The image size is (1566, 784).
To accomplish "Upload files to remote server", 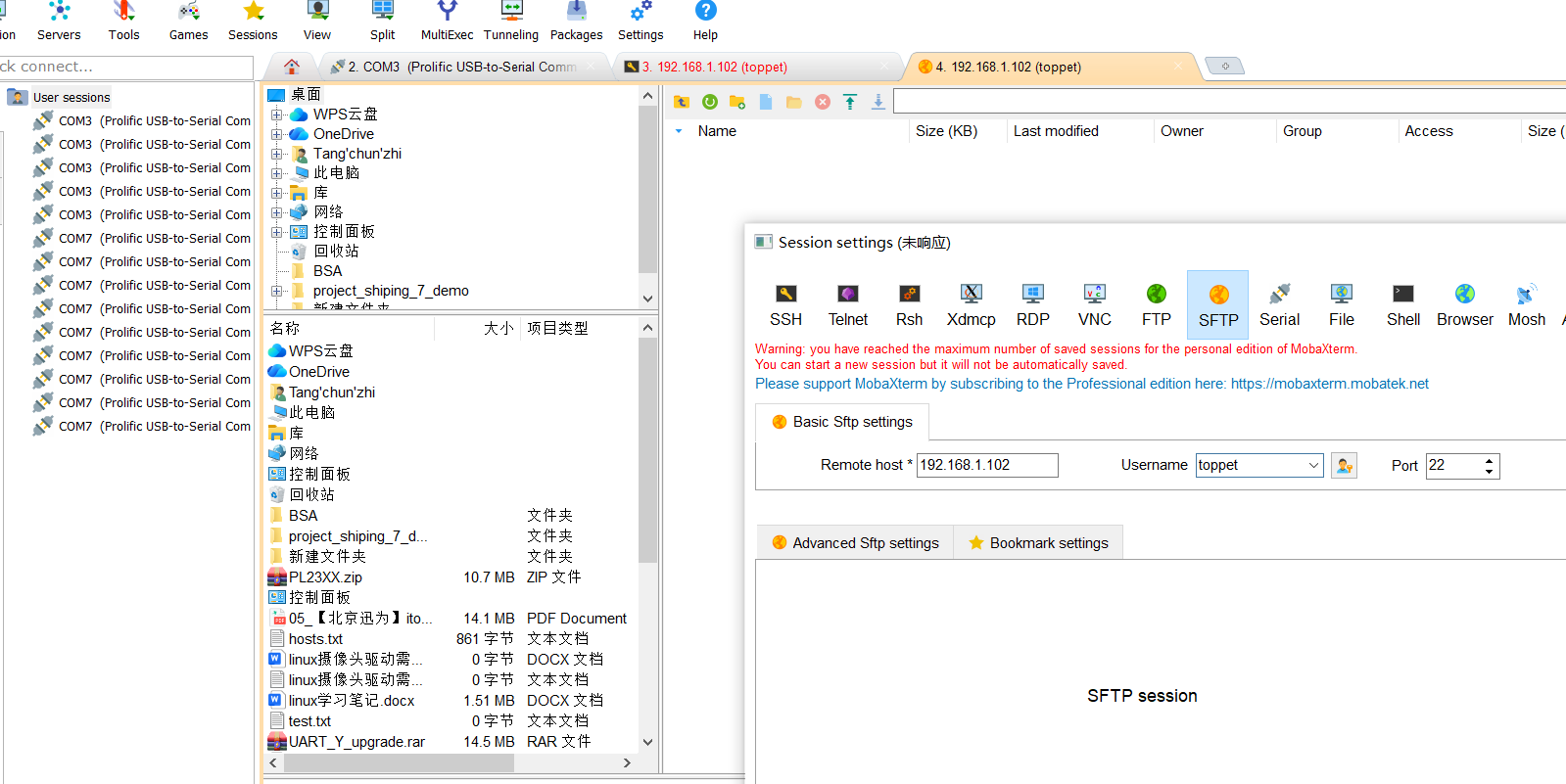I will (x=850, y=102).
